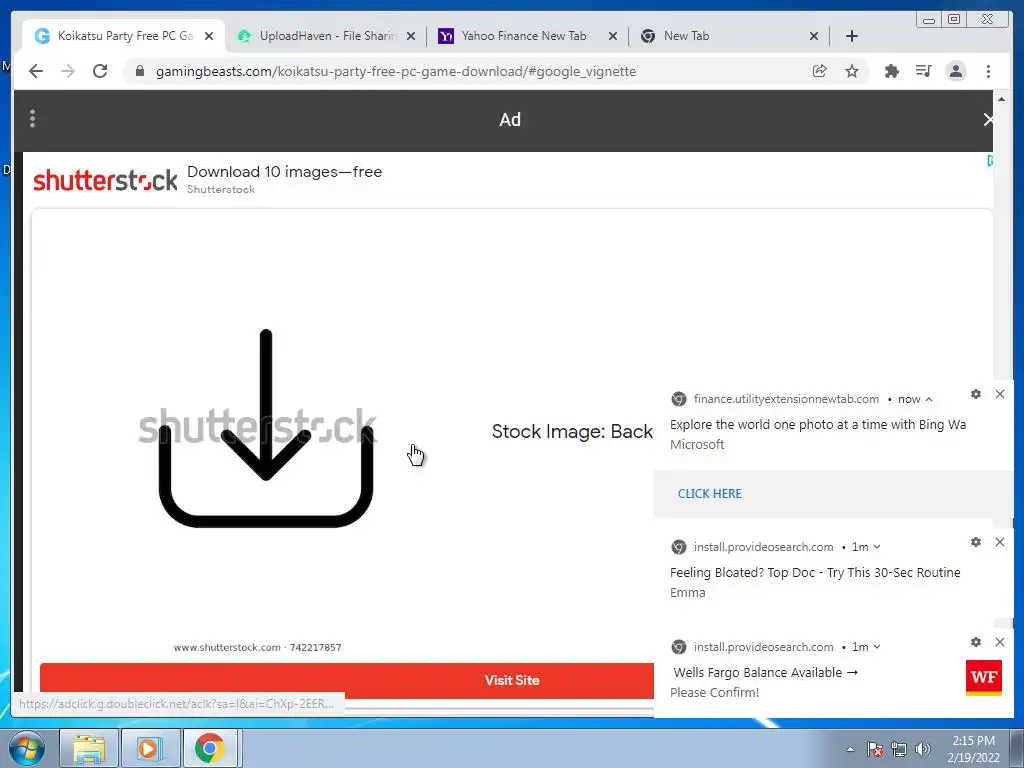
Task: Open the Chrome profile avatar
Action: point(955,71)
